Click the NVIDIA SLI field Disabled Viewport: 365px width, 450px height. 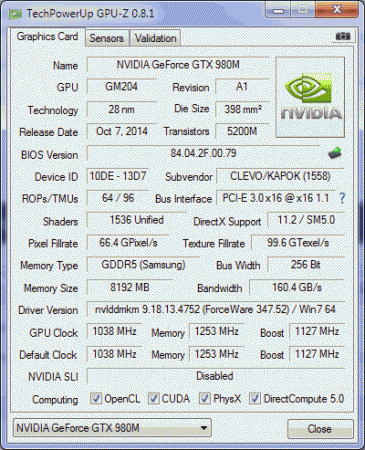216,376
